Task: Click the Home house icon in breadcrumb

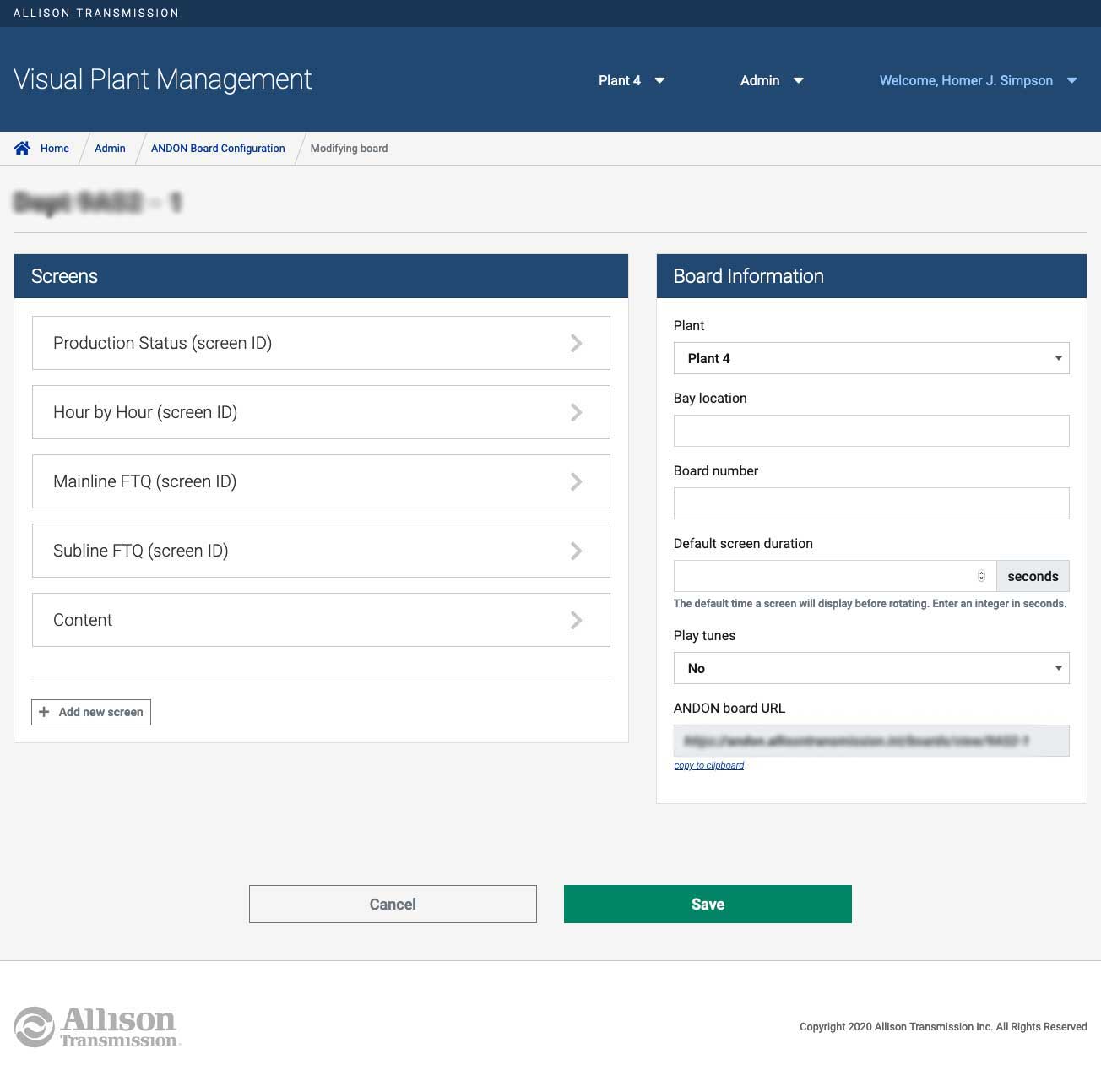Action: point(22,148)
